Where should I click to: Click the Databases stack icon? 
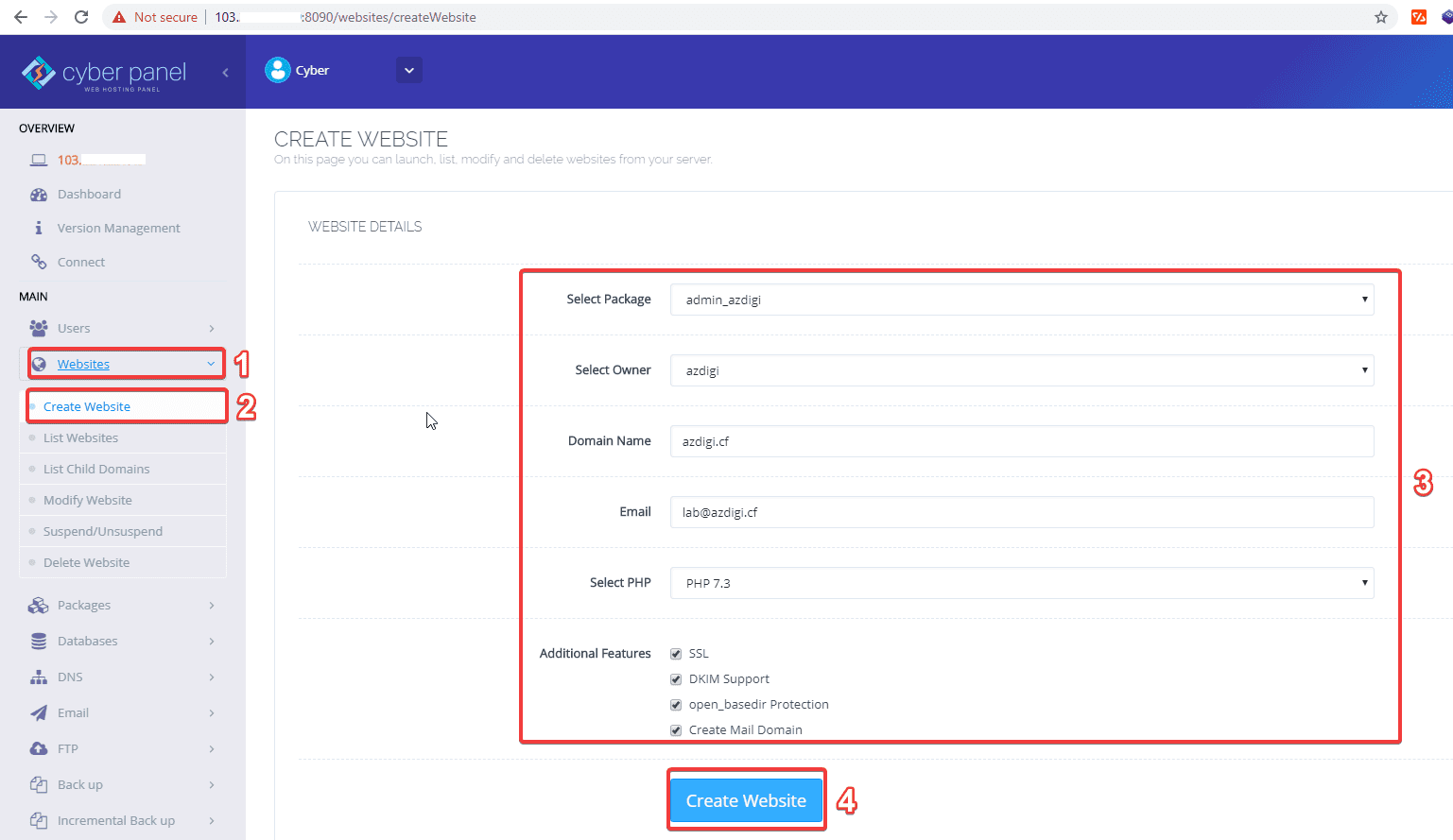[39, 642]
